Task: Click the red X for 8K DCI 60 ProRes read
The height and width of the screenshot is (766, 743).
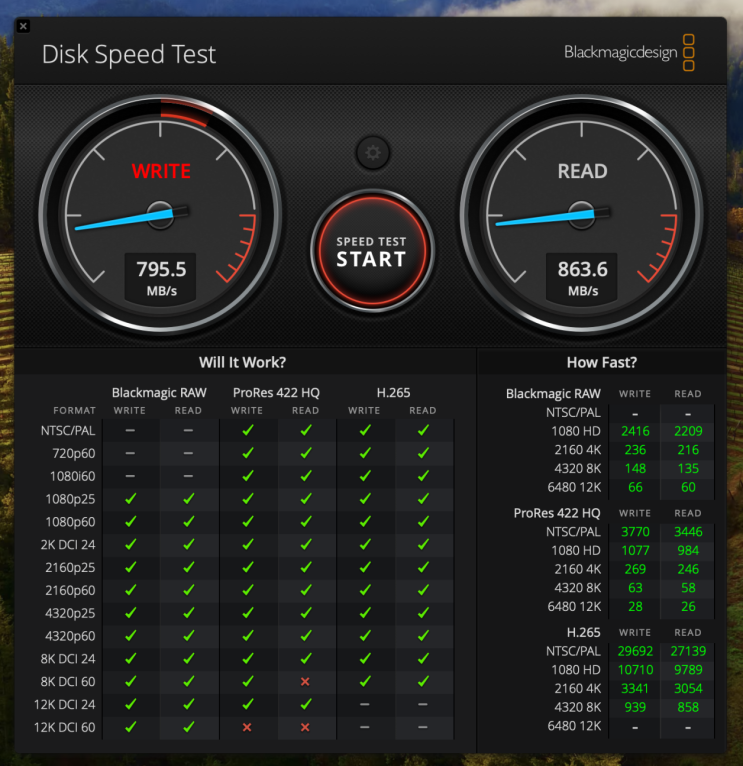Action: [x=305, y=681]
